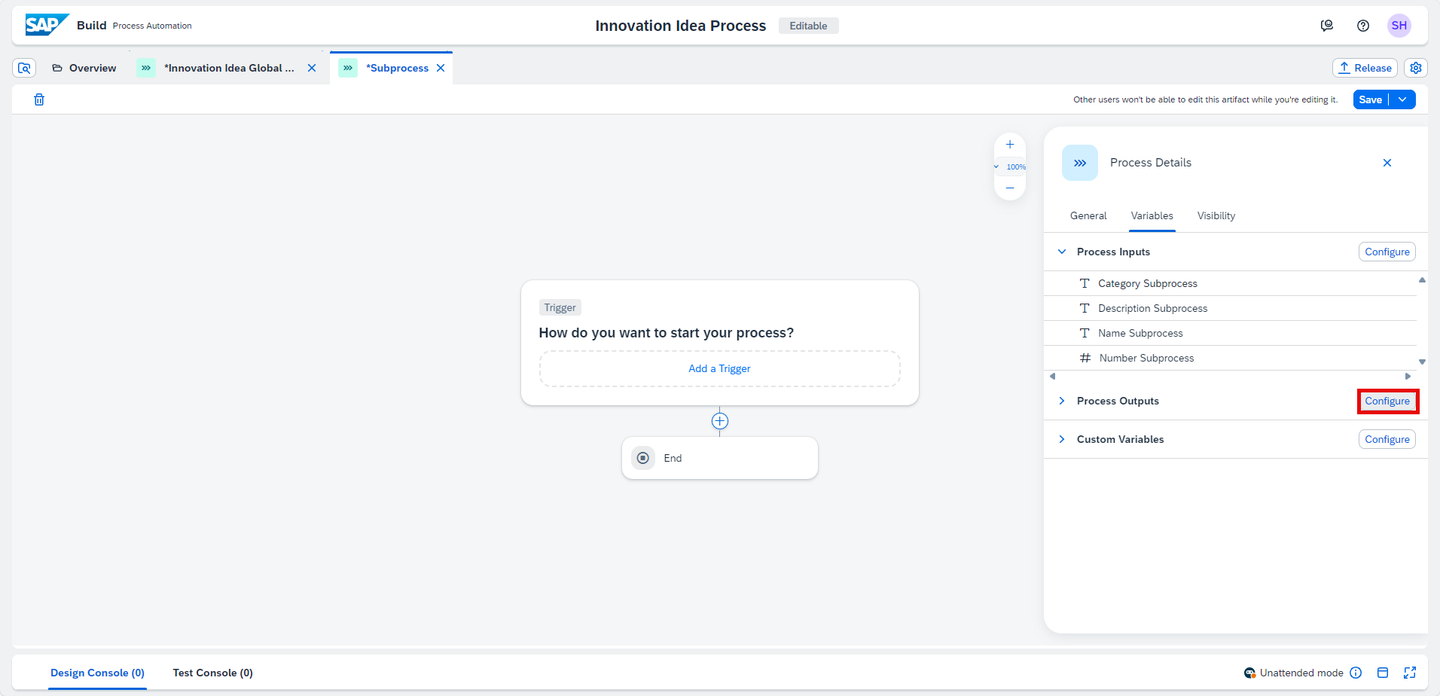Configure the Process Outputs

pos(1387,401)
